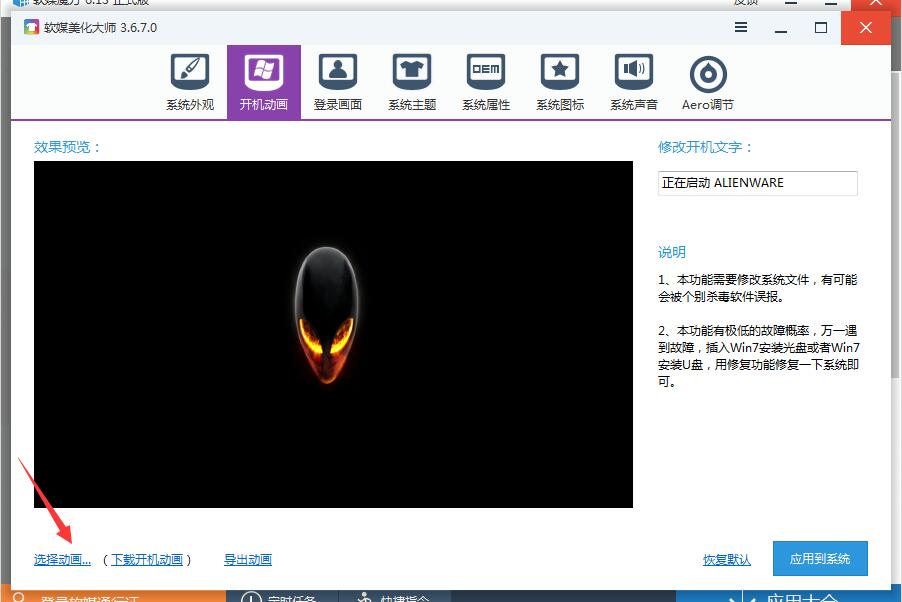Screen dimensions: 902x602
Task: Click the 软媒美化大师 app logo icon
Action: [x=31, y=27]
